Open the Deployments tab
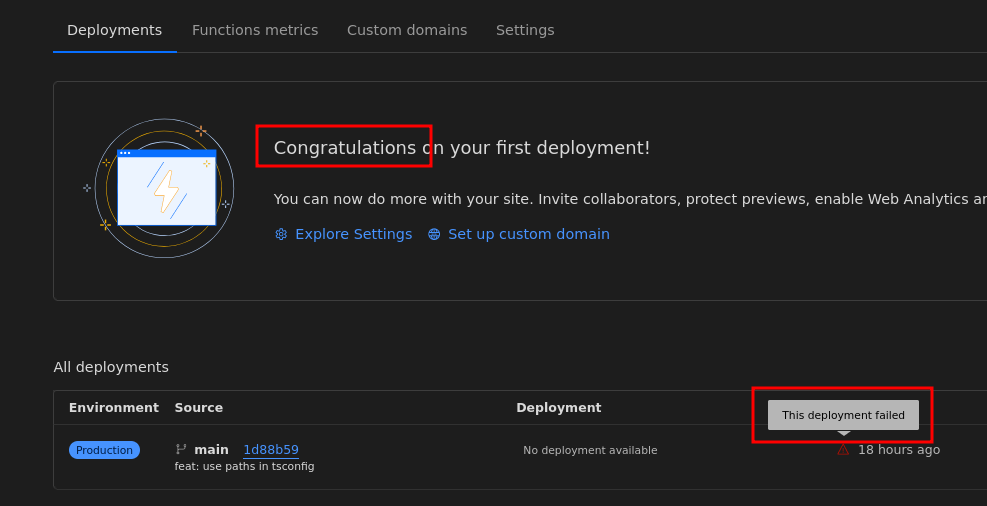 [x=114, y=30]
